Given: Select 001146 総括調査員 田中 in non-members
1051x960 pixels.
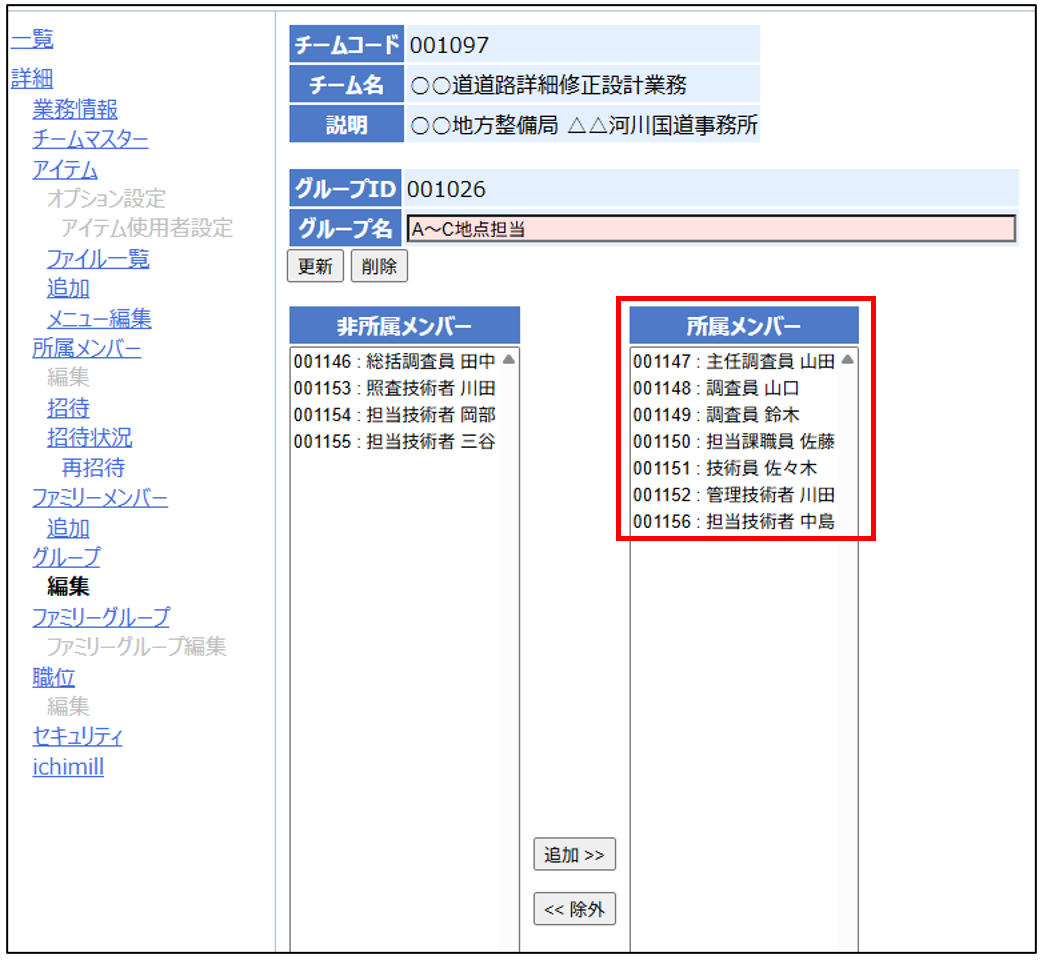Looking at the screenshot, I should click(x=394, y=361).
